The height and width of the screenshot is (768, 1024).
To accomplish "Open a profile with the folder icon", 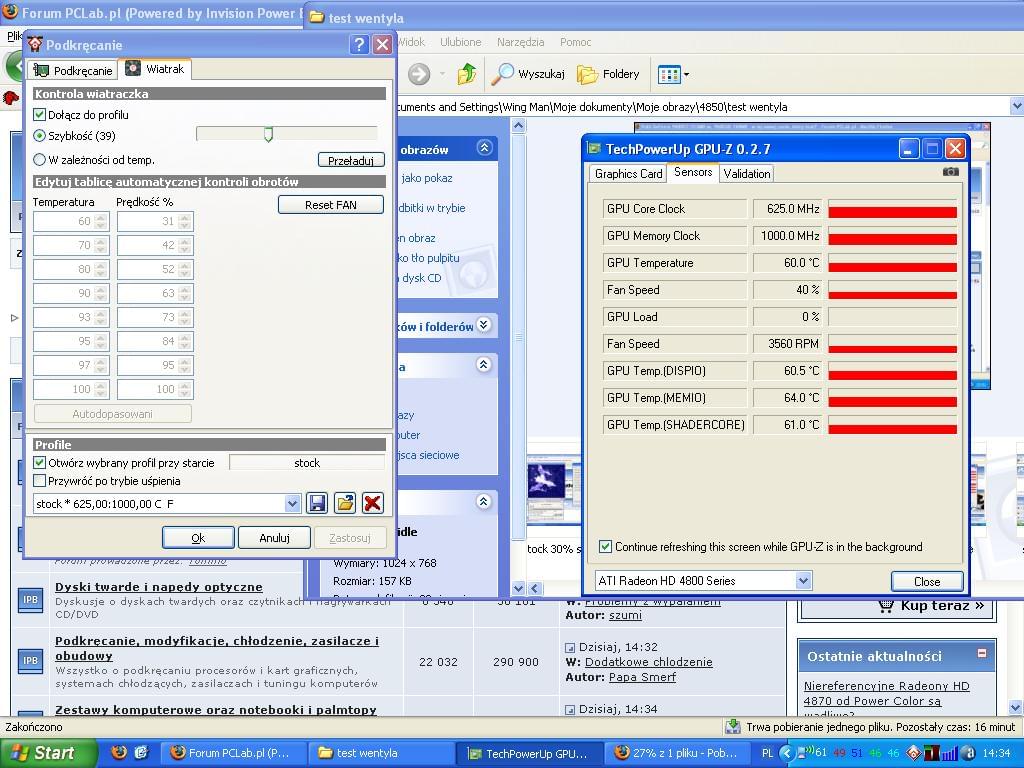I will tap(345, 504).
